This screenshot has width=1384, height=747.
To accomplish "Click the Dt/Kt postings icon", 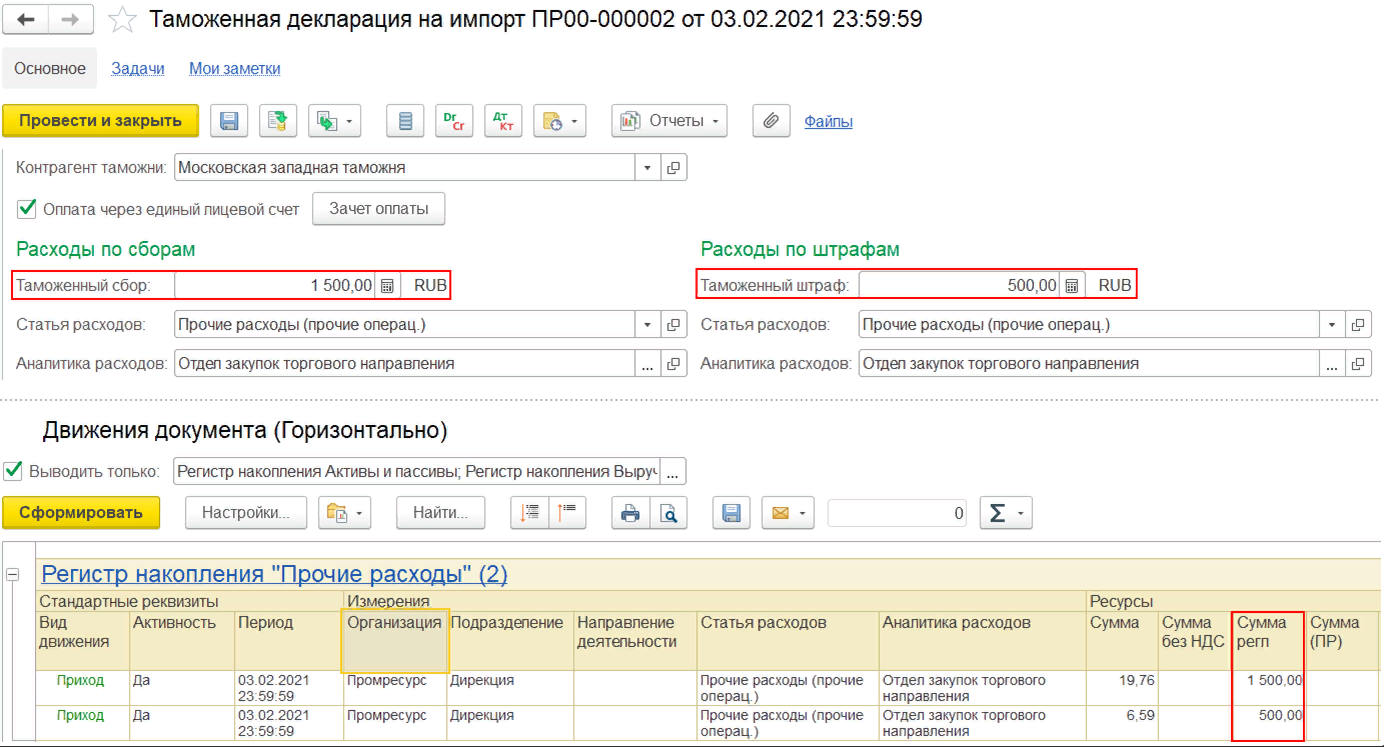I will pos(502,121).
